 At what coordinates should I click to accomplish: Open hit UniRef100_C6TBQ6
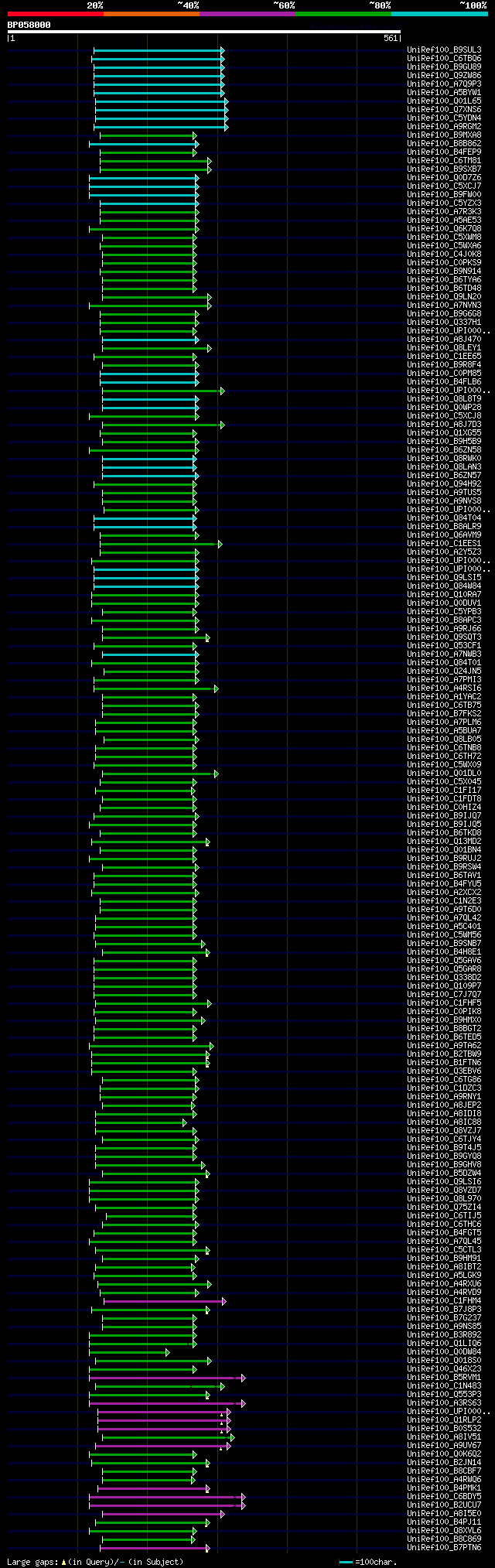coord(444,58)
